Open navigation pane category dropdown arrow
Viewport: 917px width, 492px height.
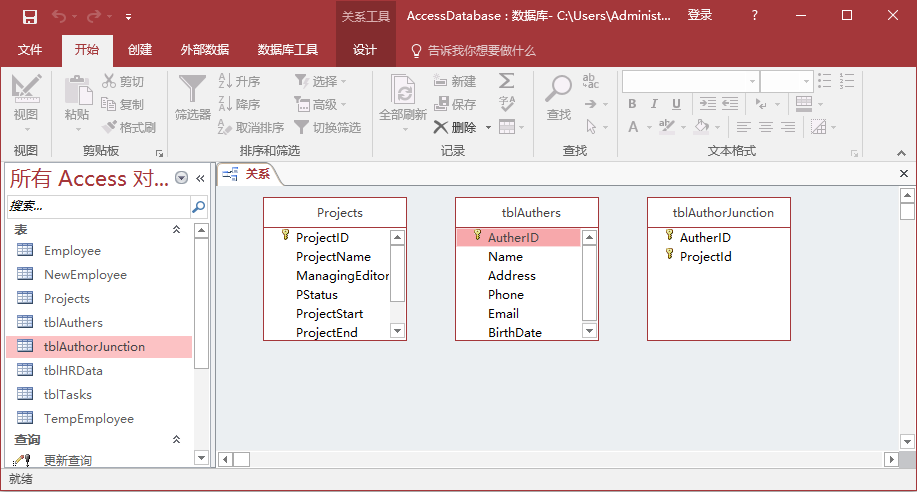(x=181, y=178)
